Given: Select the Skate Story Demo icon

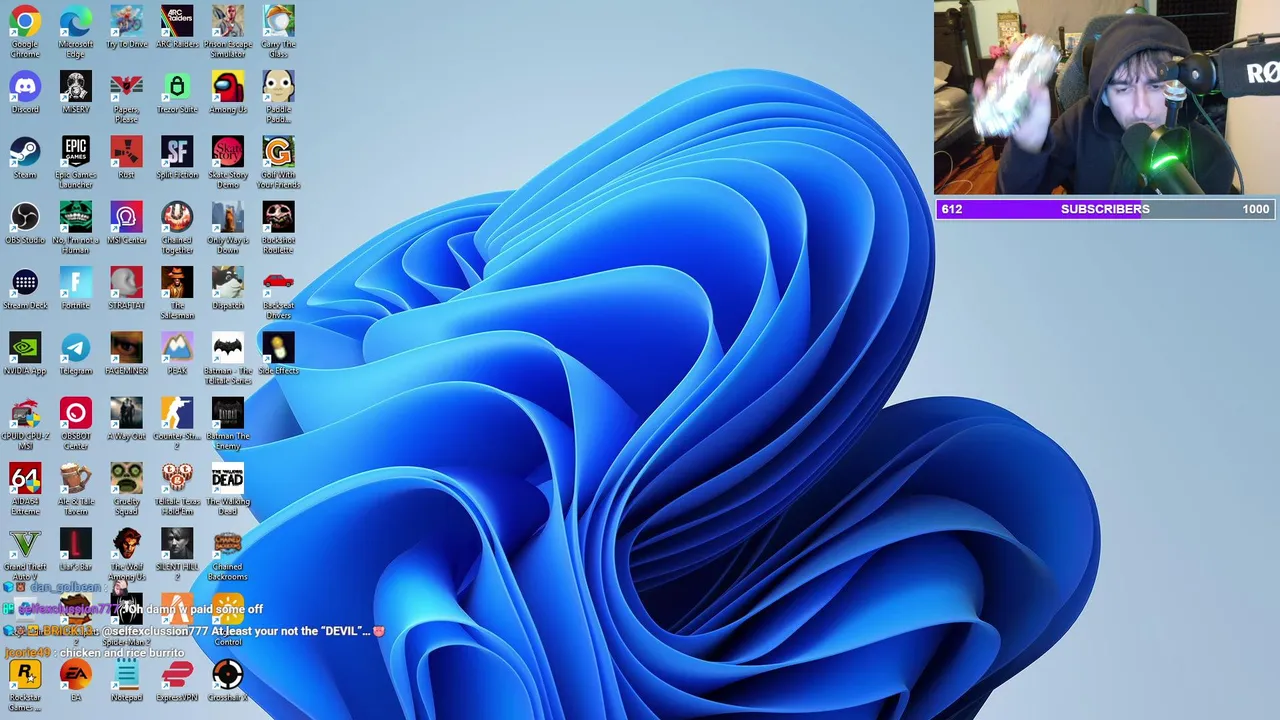Looking at the screenshot, I should coord(228,162).
